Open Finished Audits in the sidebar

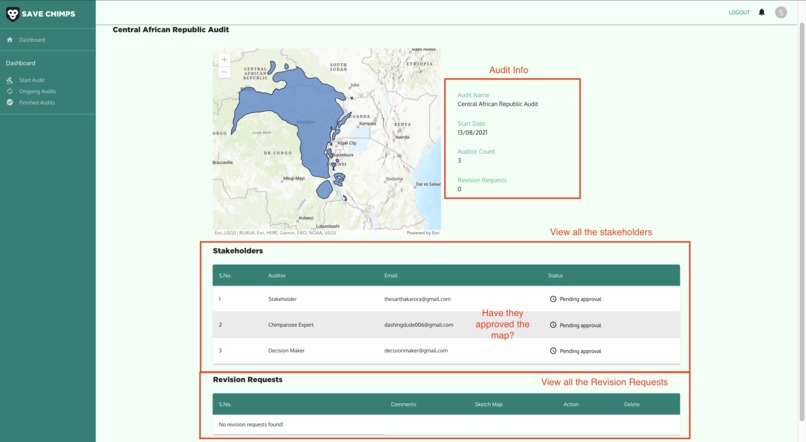[x=37, y=103]
